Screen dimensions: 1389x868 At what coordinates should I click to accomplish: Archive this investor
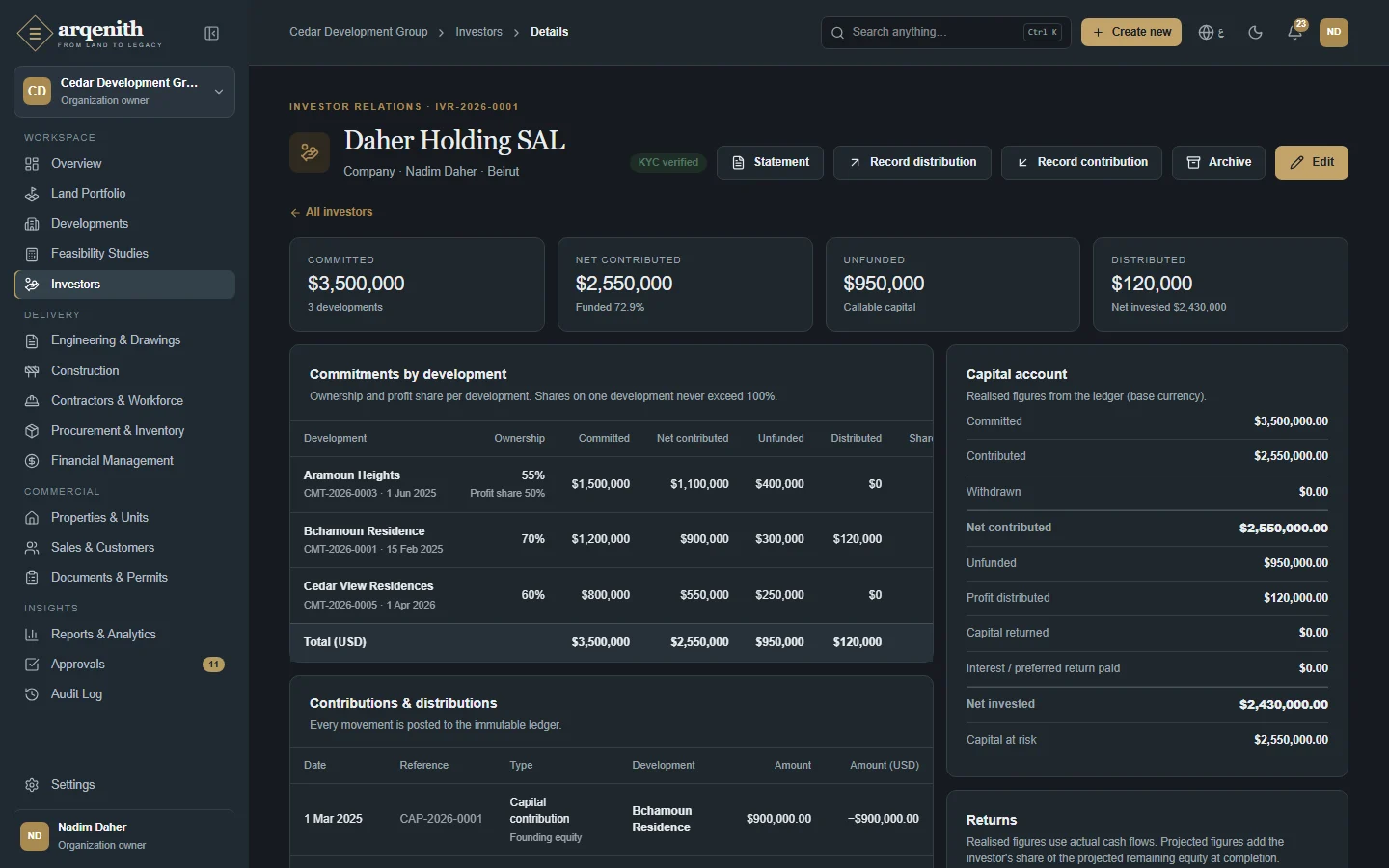click(x=1218, y=163)
